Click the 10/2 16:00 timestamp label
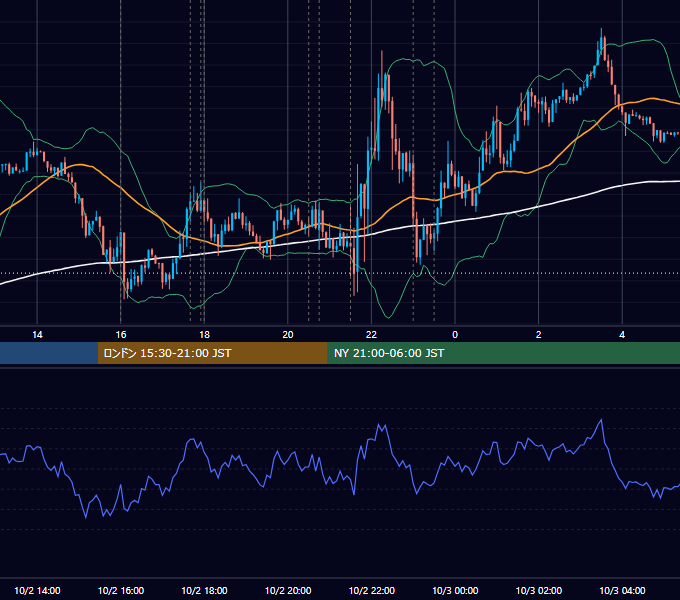Screen dimensions: 680x600 pos(121,590)
